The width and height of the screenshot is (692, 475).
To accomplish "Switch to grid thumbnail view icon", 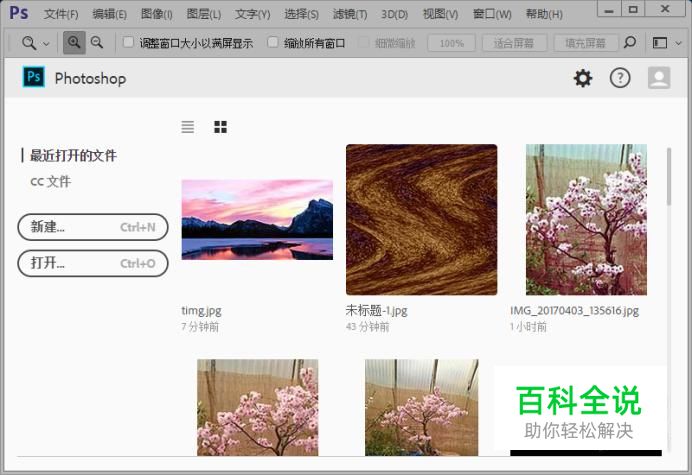I will pos(220,127).
